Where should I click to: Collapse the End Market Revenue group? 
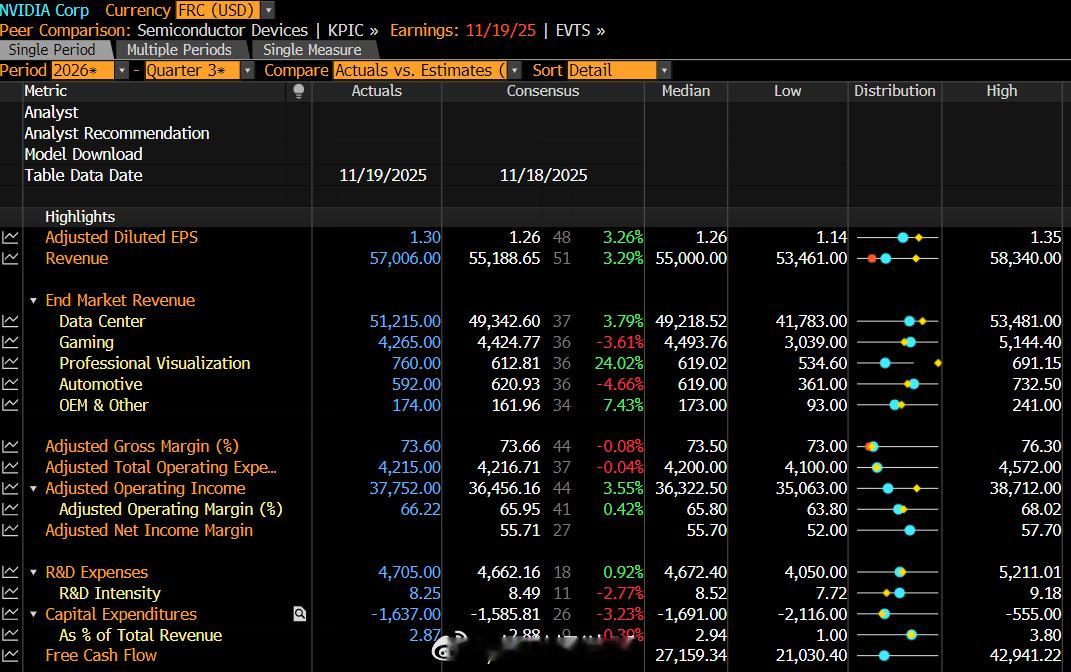coord(33,300)
